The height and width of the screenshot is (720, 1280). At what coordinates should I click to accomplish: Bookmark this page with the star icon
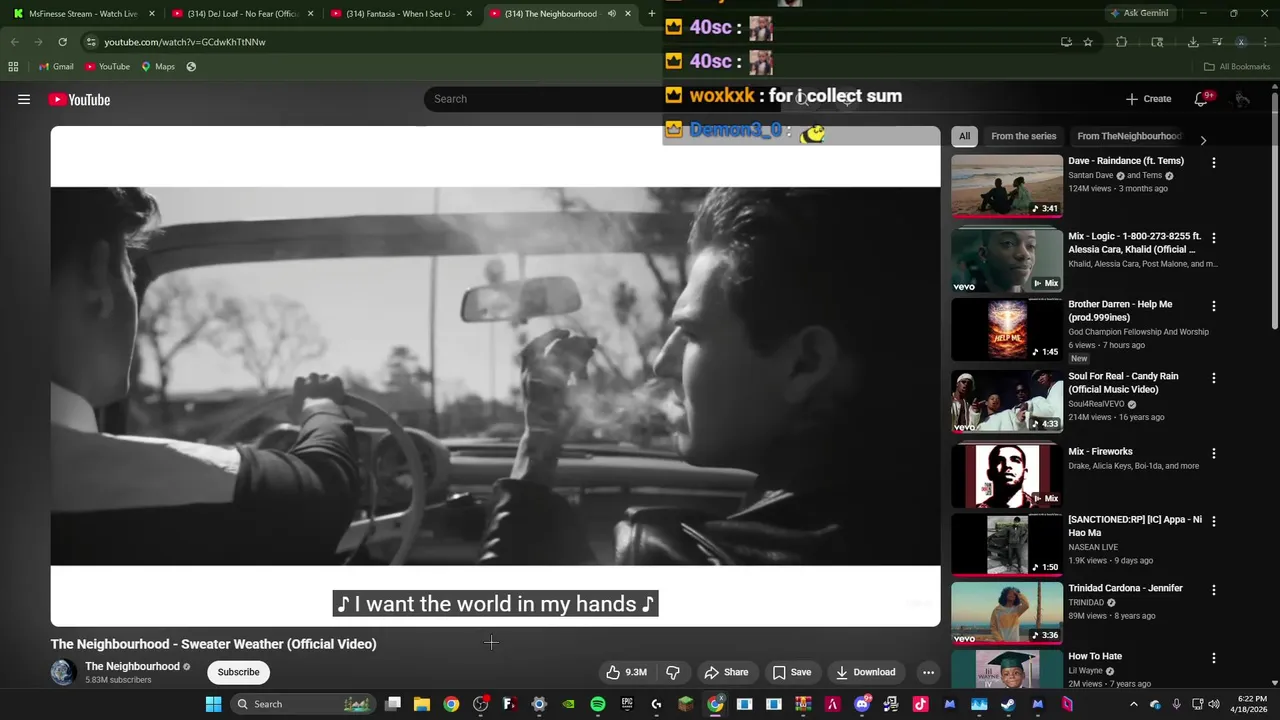[x=1088, y=42]
